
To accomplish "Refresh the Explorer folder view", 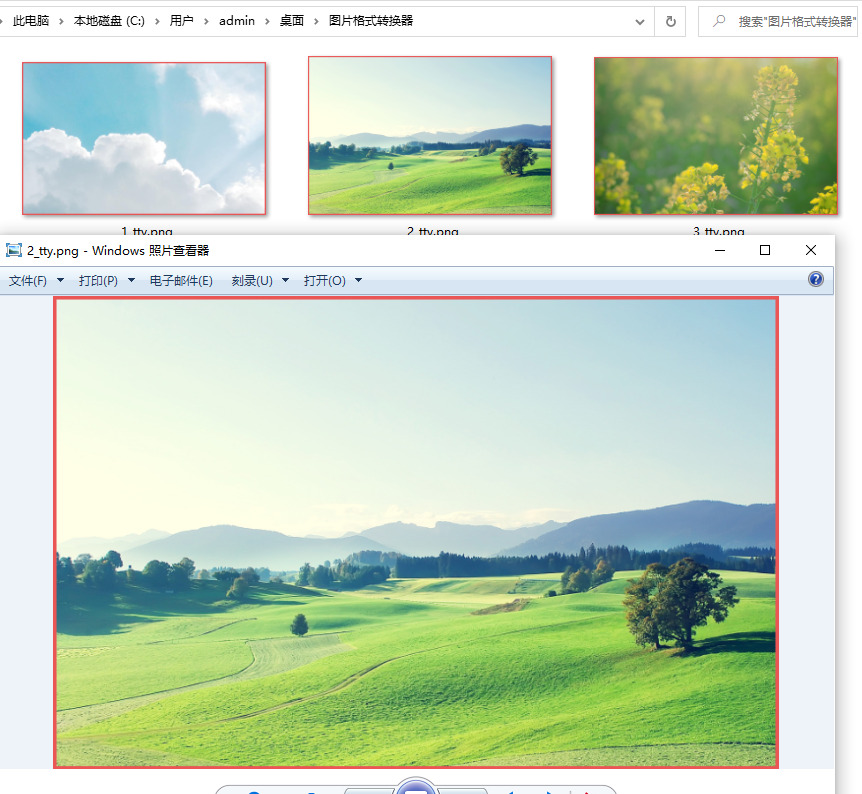I will coord(670,21).
